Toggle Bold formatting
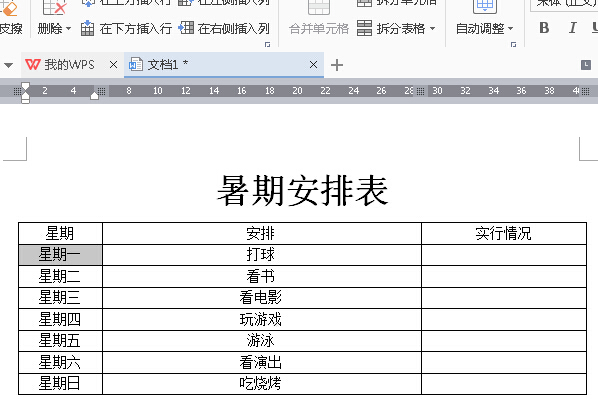This screenshot has width=598, height=399. pyautogui.click(x=544, y=28)
